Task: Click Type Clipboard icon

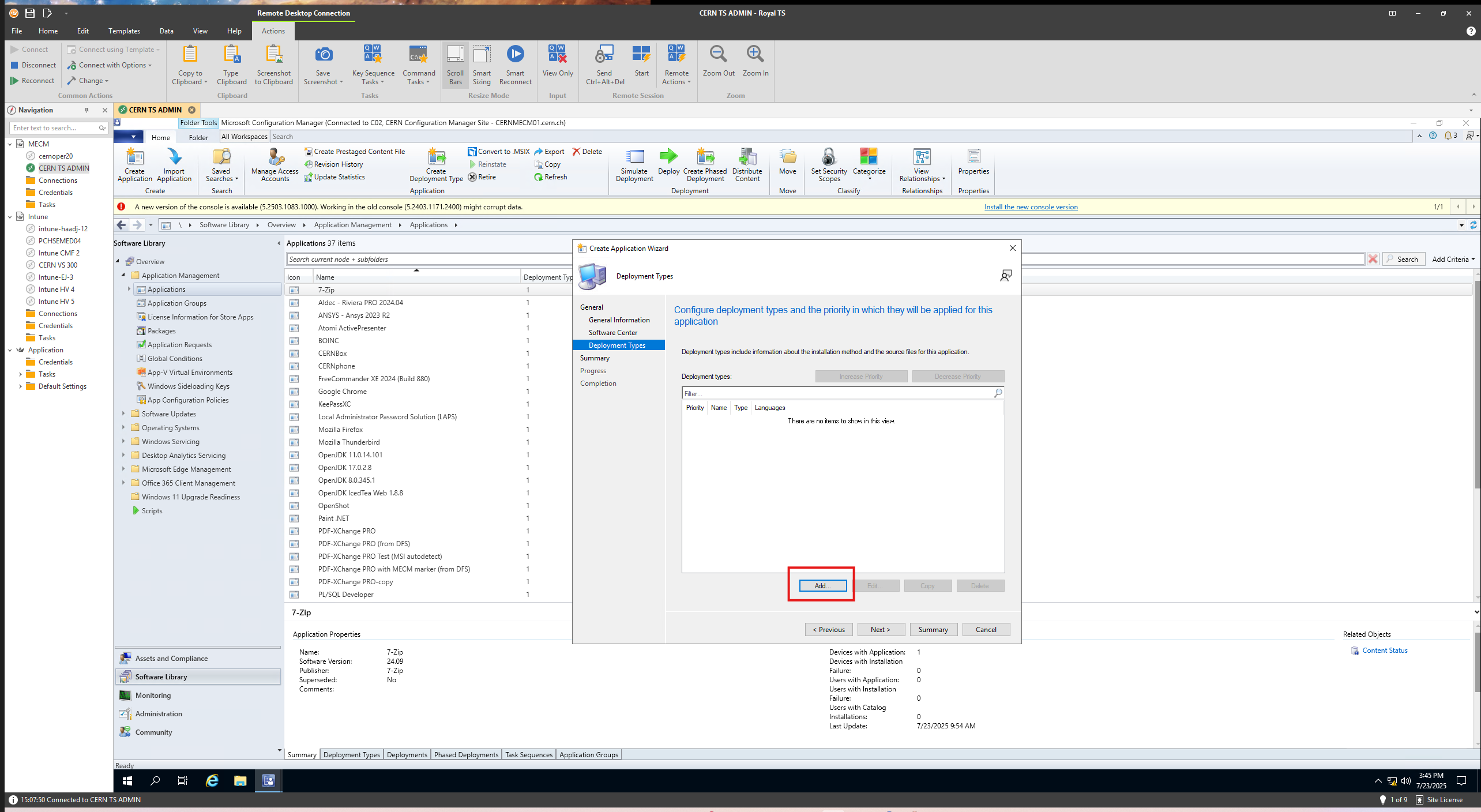Action: pos(231,65)
